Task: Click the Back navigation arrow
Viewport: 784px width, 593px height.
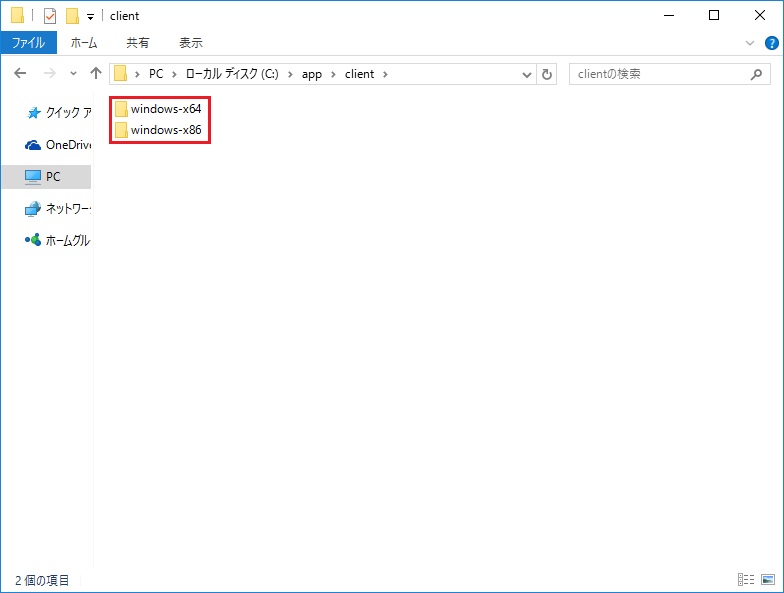Action: click(x=20, y=74)
